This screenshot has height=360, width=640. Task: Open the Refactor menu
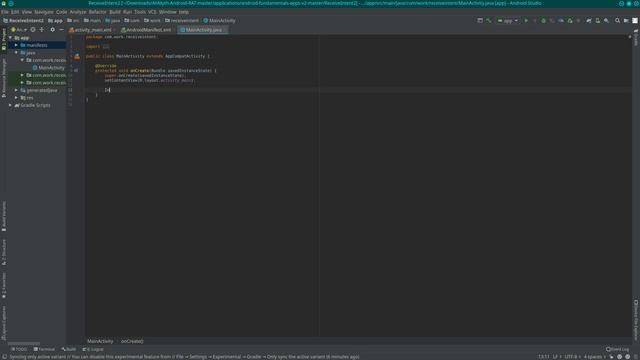(98, 12)
